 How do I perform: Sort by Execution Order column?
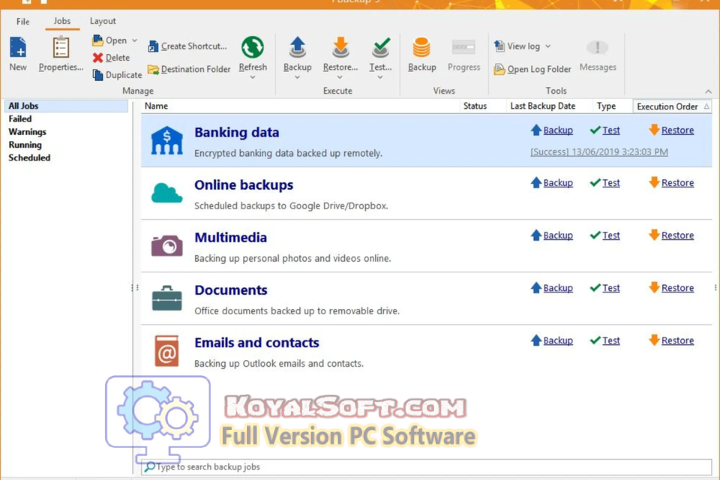pos(672,107)
